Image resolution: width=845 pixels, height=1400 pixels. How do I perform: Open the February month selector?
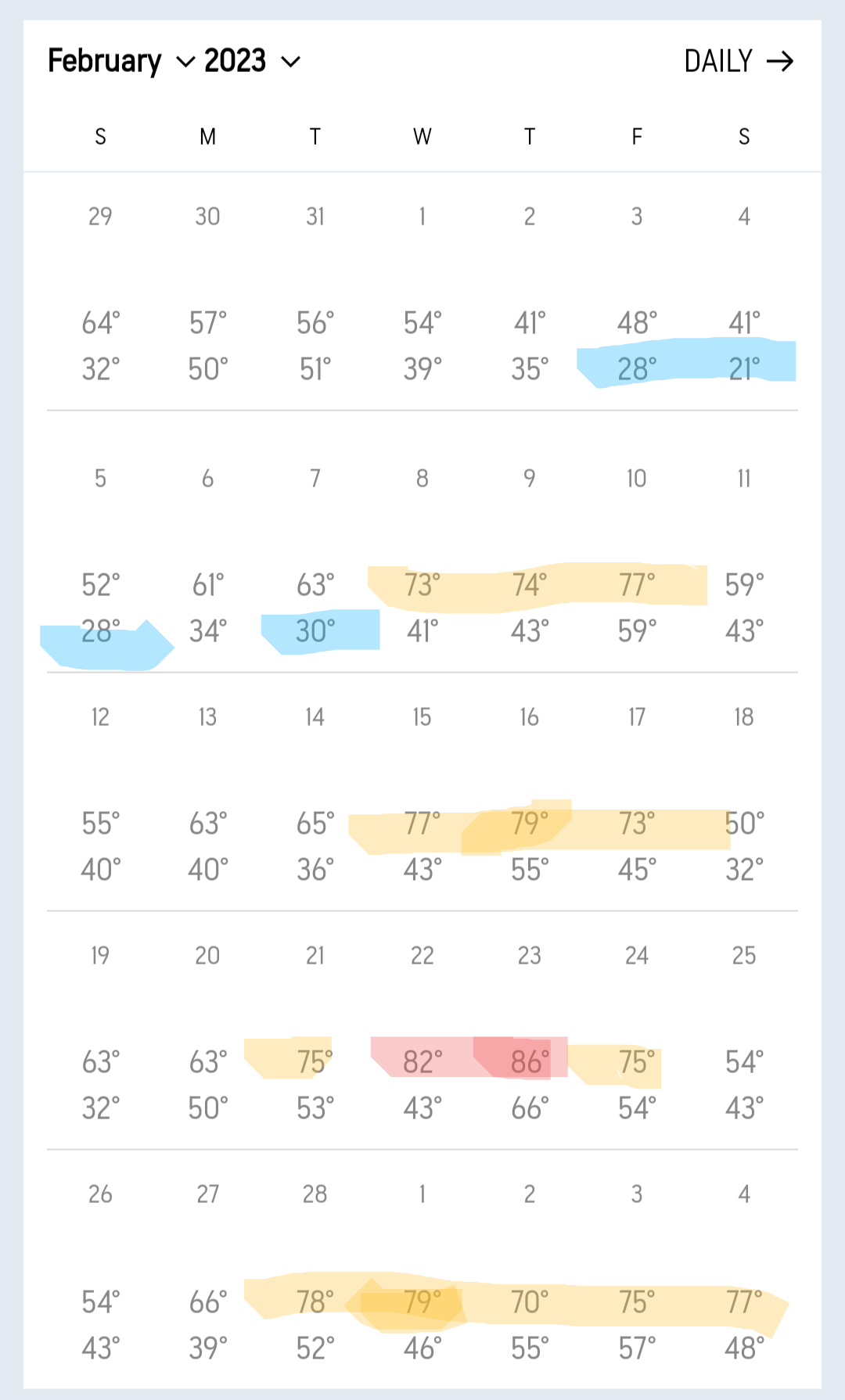(x=105, y=61)
